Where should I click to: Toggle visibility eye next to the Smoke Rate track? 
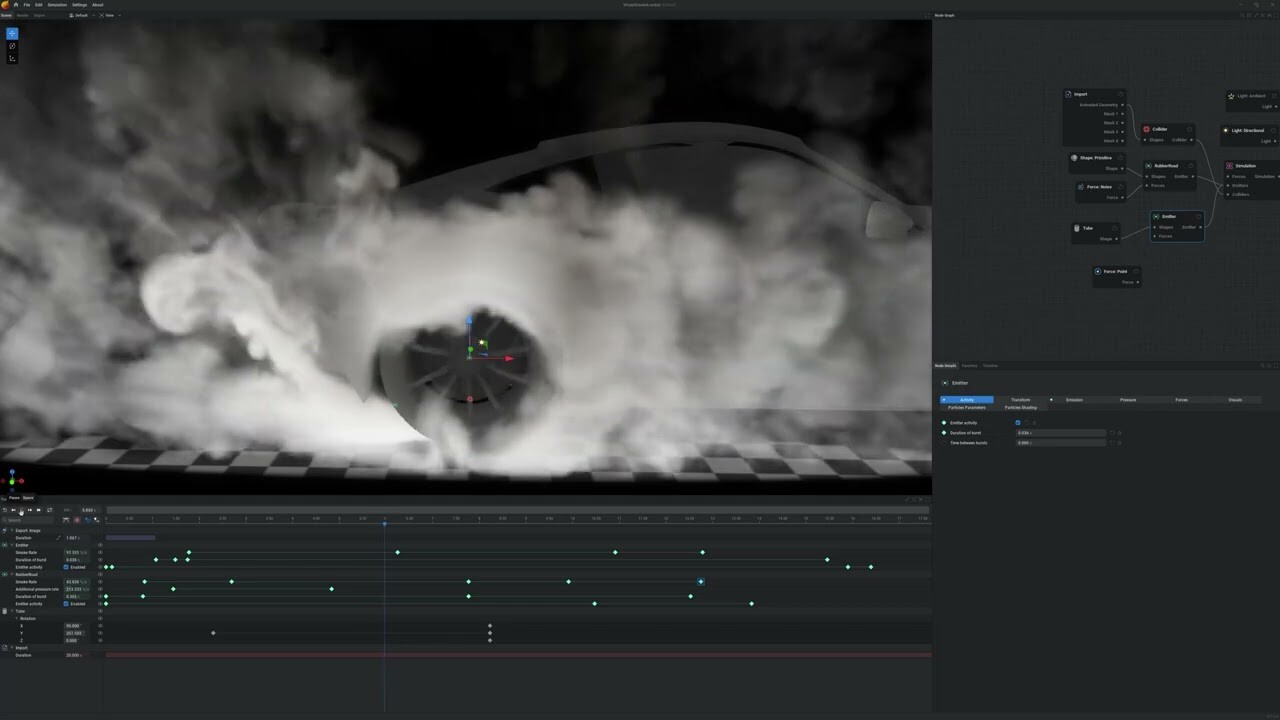[100, 552]
